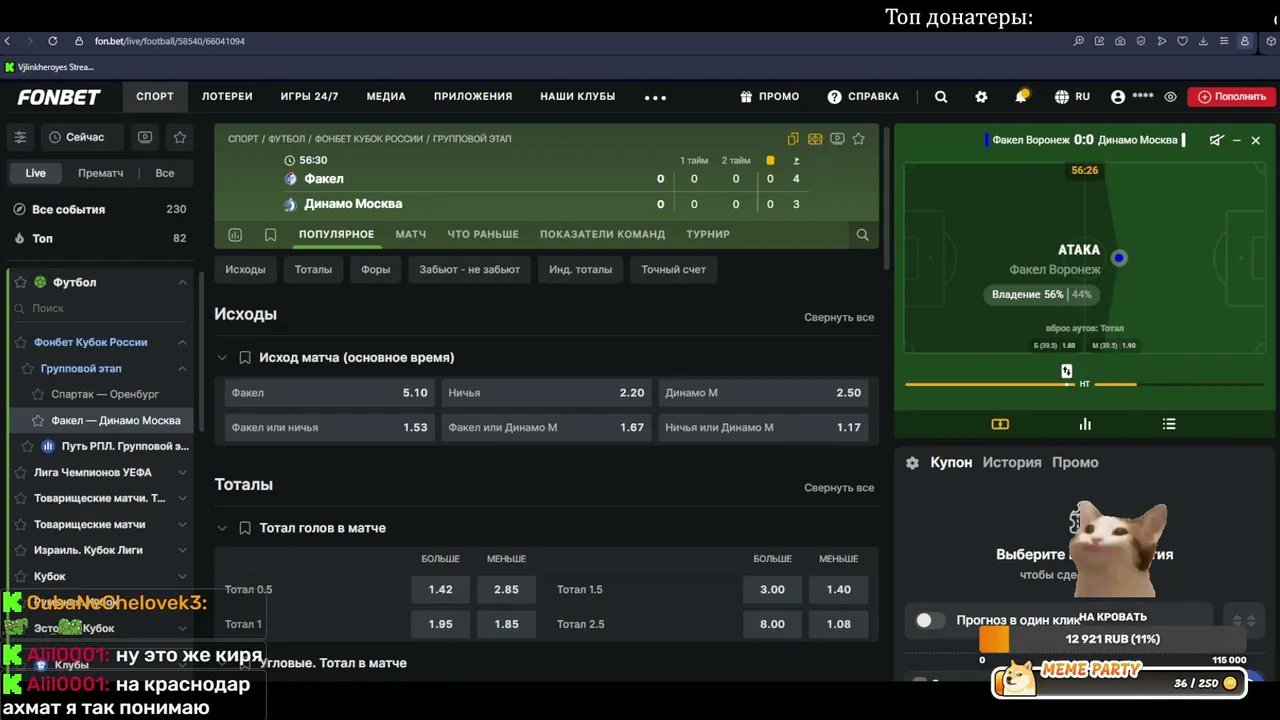Open the browser heart favorites icon
The width and height of the screenshot is (1280, 720).
(1182, 41)
